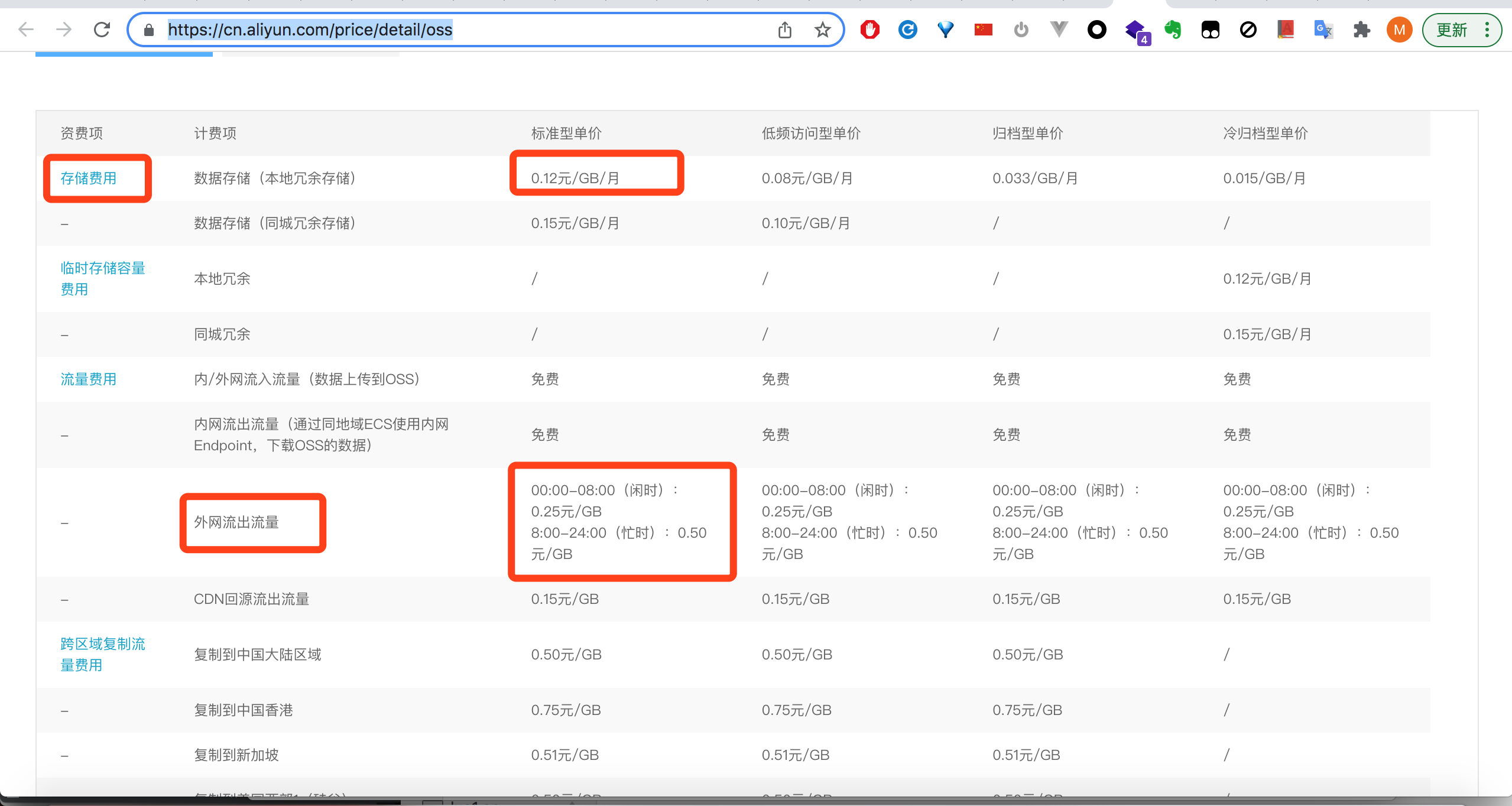
Task: Open the Extensions puzzle-piece menu
Action: (1361, 30)
